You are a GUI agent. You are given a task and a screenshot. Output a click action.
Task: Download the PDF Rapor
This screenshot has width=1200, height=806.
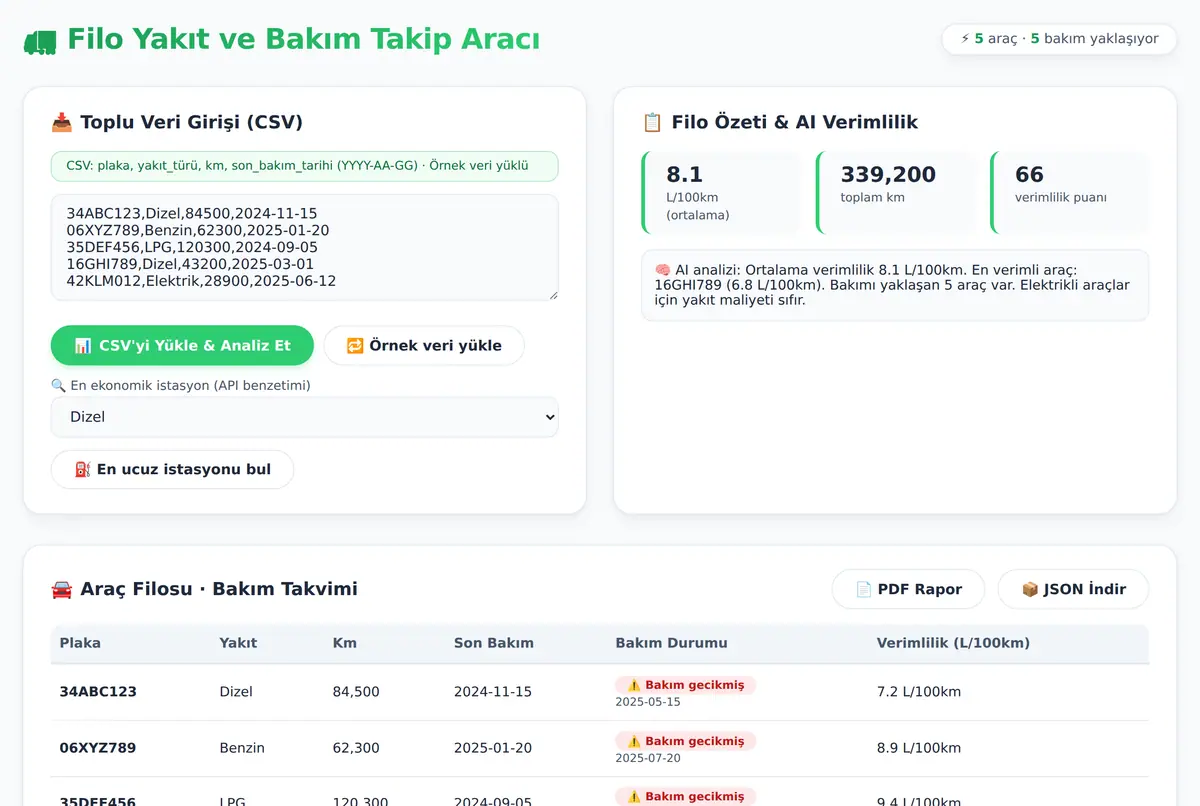click(908, 589)
